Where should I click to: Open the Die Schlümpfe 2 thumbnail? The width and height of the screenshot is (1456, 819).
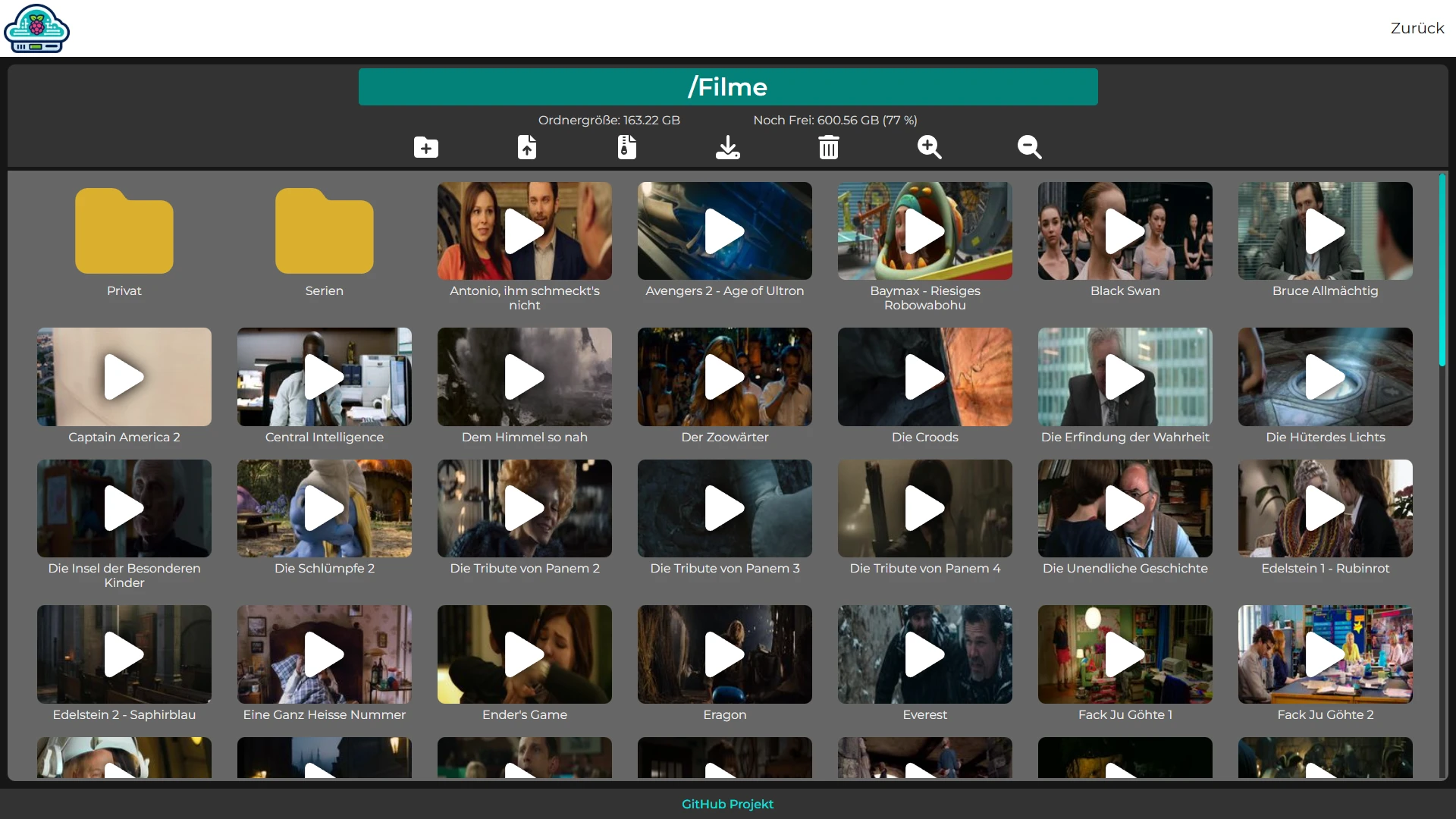click(325, 508)
